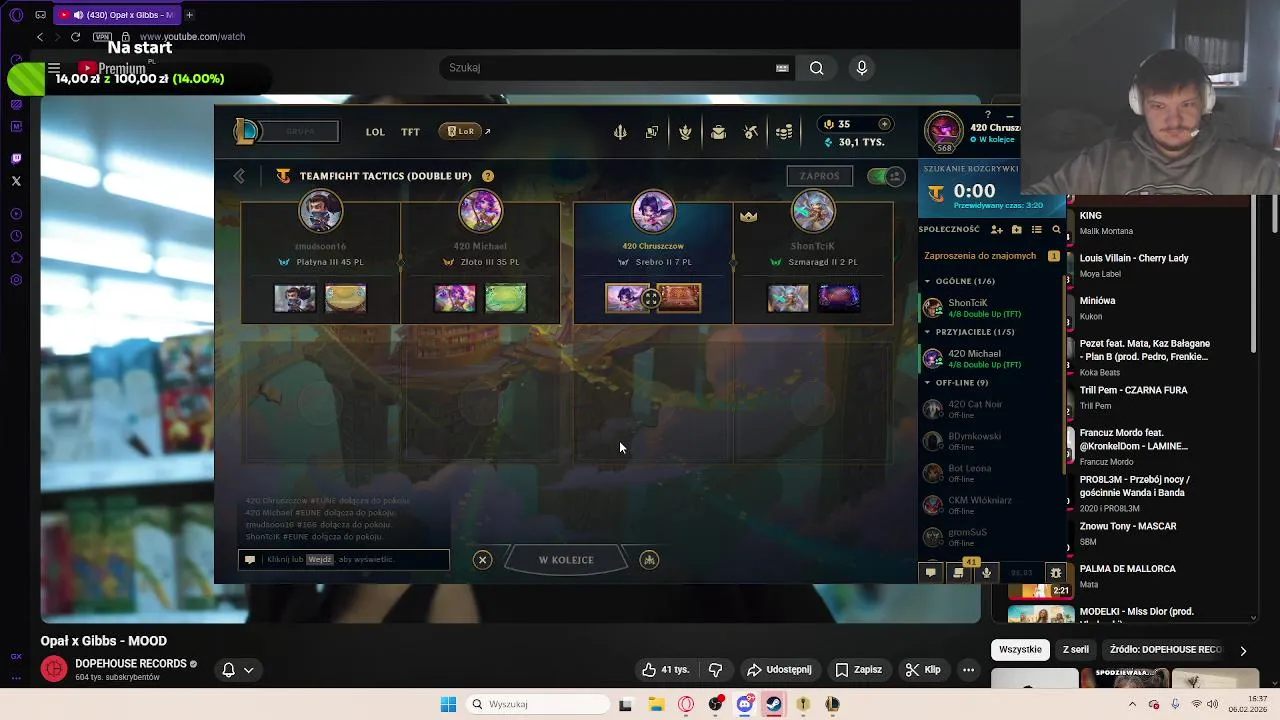Click the Udostępnij share button

[x=779, y=670]
